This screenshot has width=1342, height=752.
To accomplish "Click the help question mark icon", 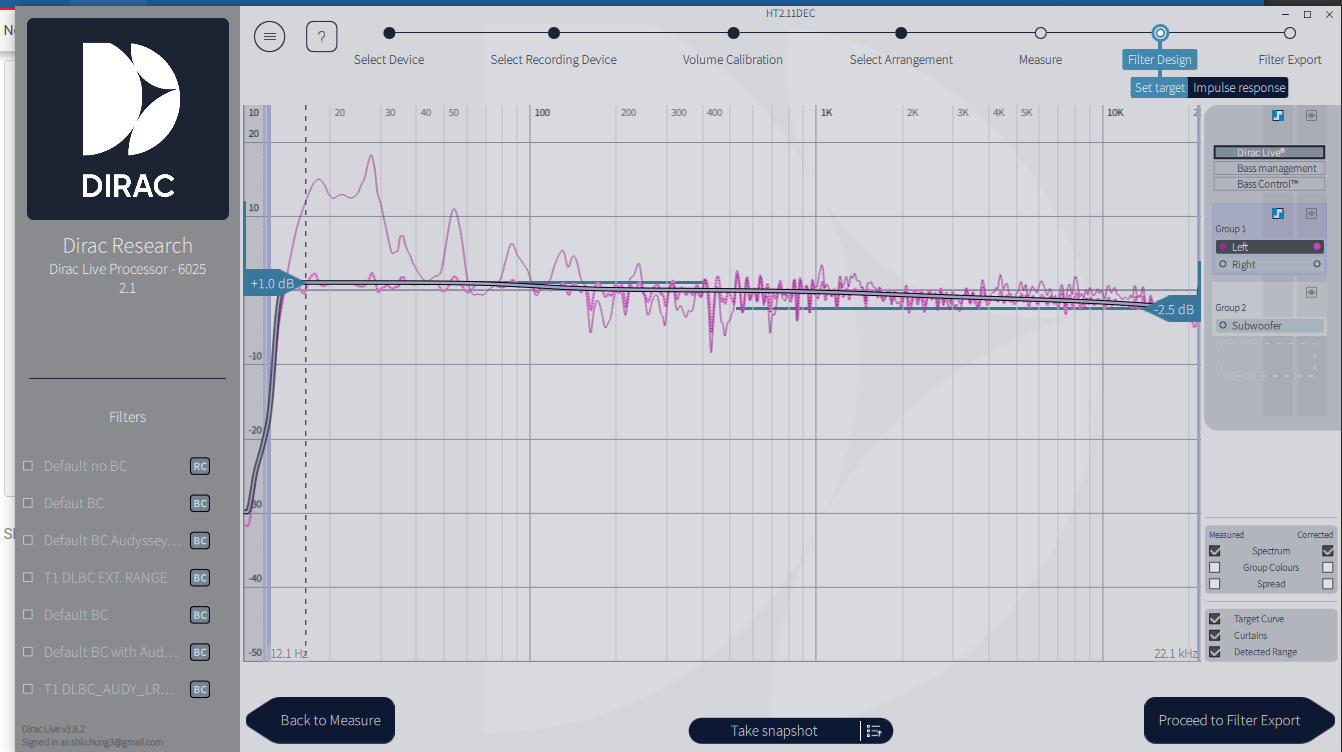I will (321, 37).
